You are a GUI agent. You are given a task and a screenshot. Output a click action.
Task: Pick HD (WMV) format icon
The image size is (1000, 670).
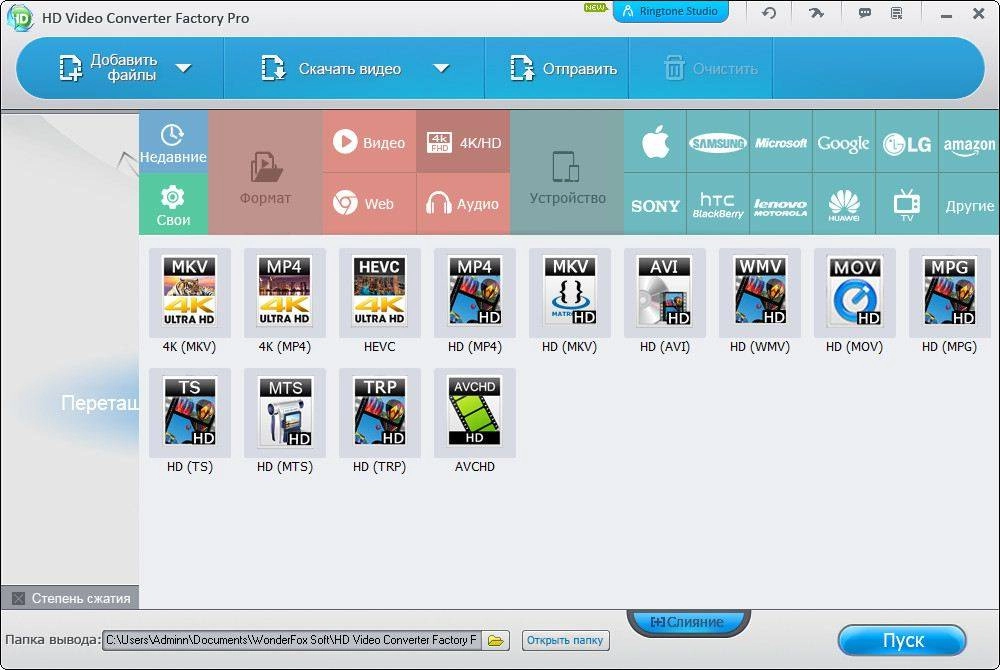click(x=760, y=293)
